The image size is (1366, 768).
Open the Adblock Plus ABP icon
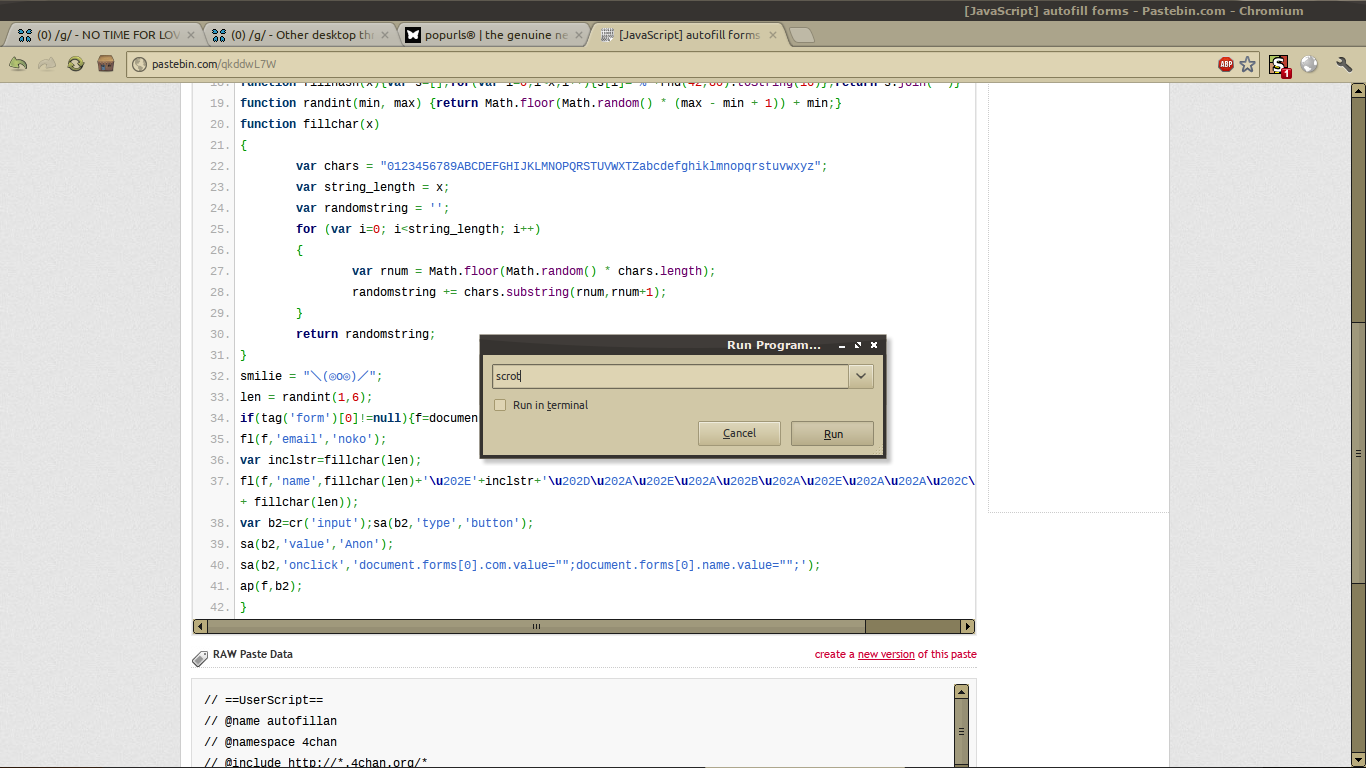coord(1225,64)
